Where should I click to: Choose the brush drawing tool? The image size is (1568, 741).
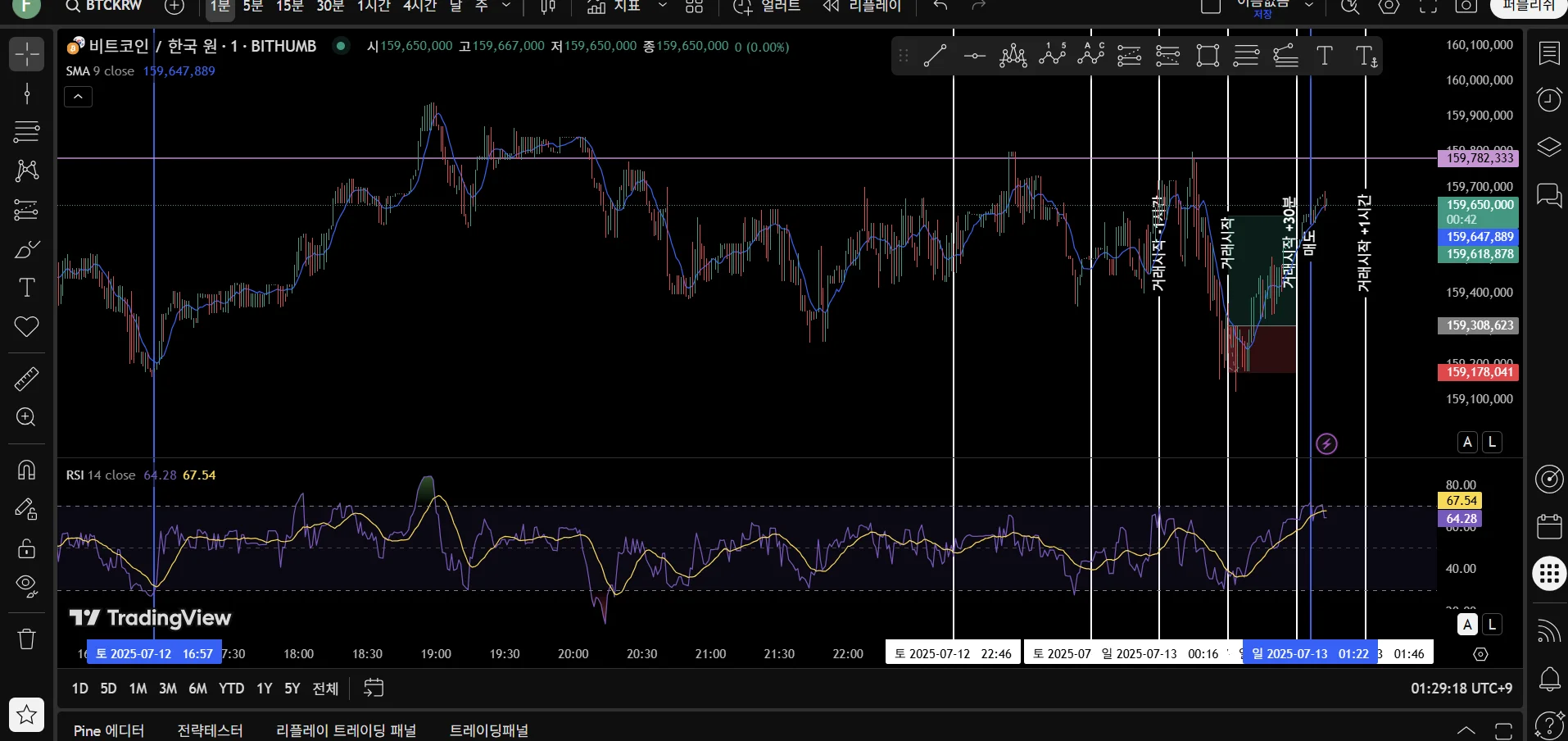click(x=26, y=249)
